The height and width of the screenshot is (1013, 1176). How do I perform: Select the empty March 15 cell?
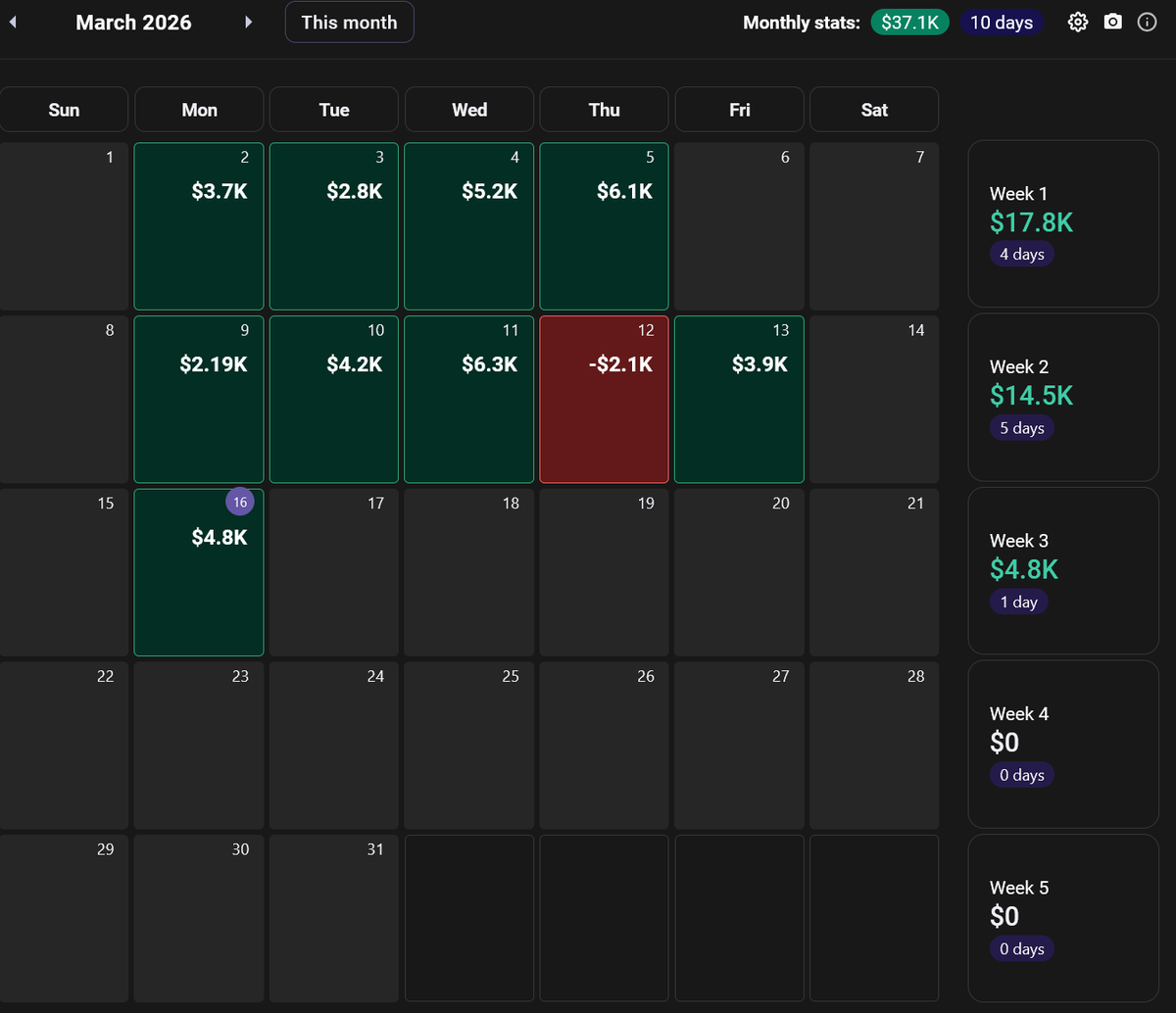(x=64, y=572)
